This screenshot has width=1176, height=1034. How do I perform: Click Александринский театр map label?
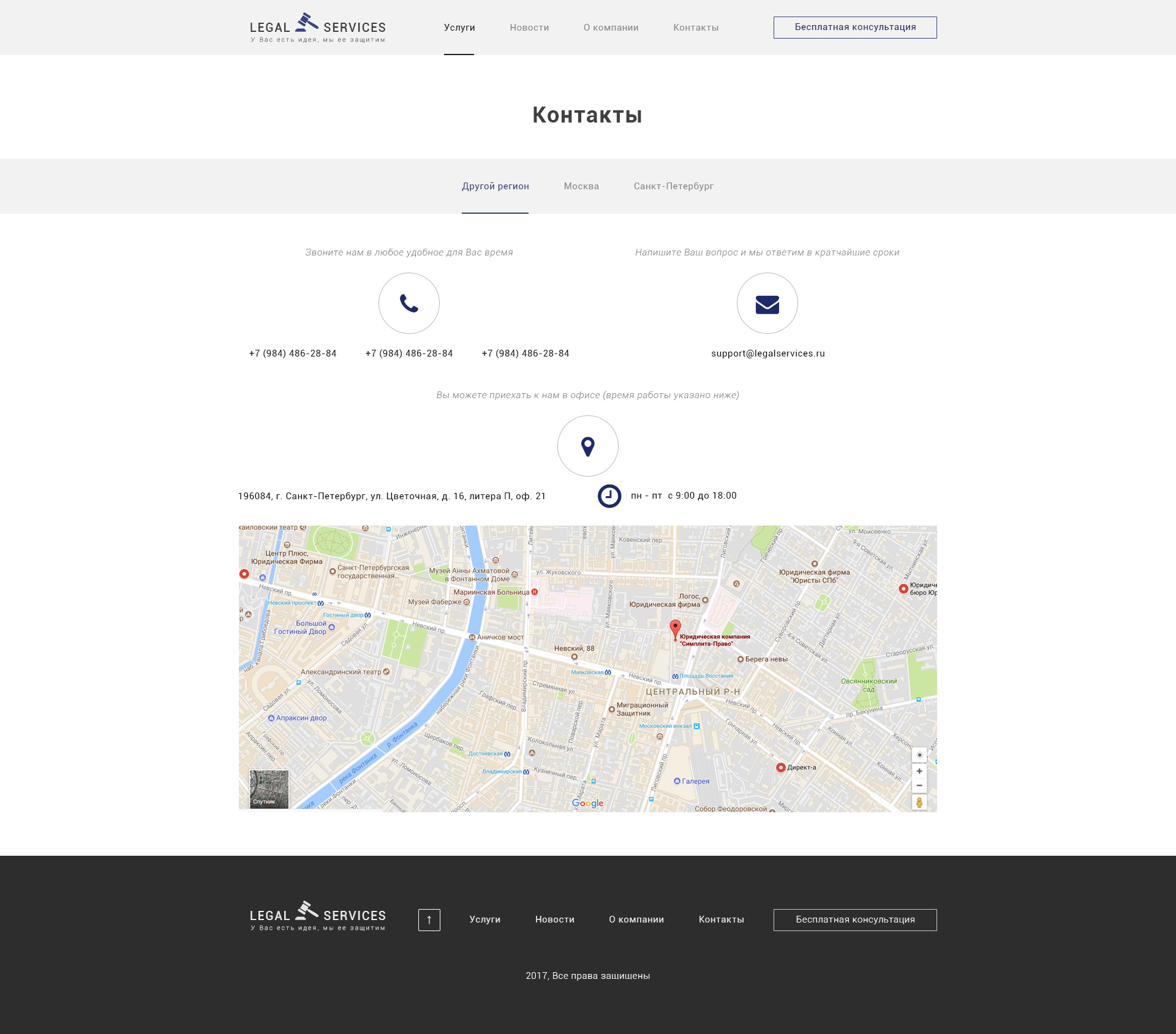[x=341, y=672]
